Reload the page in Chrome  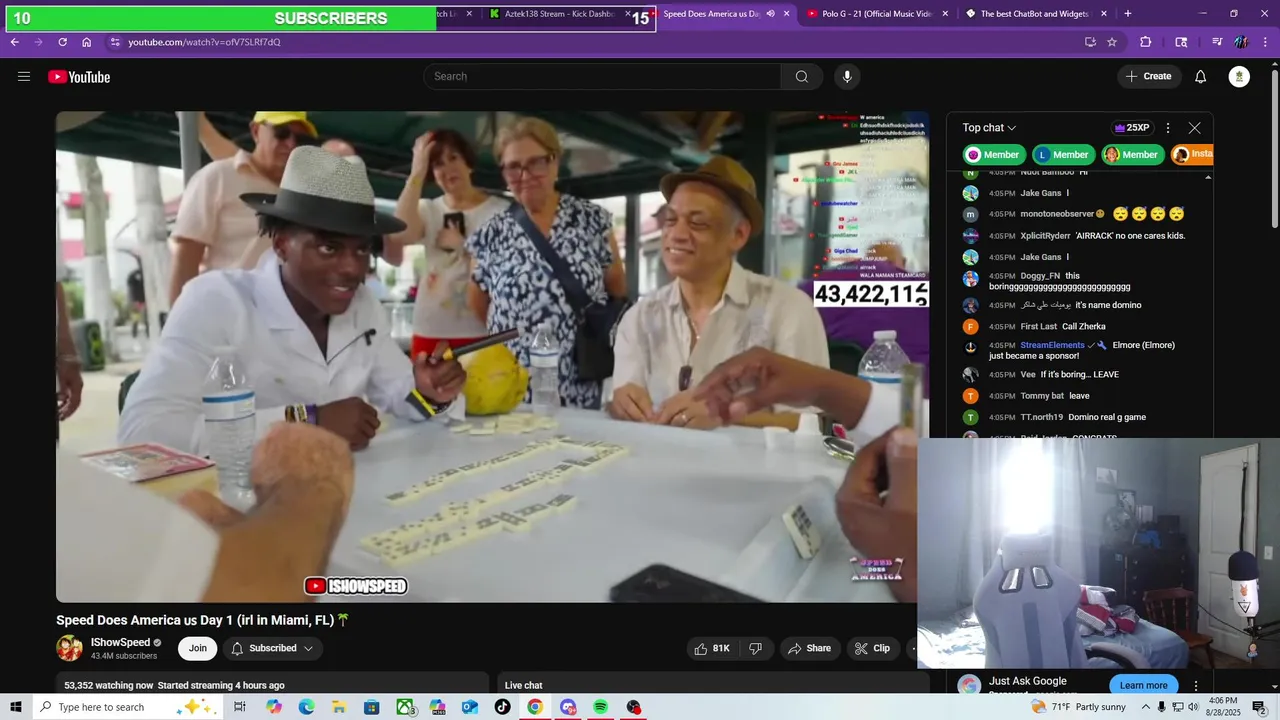(62, 42)
